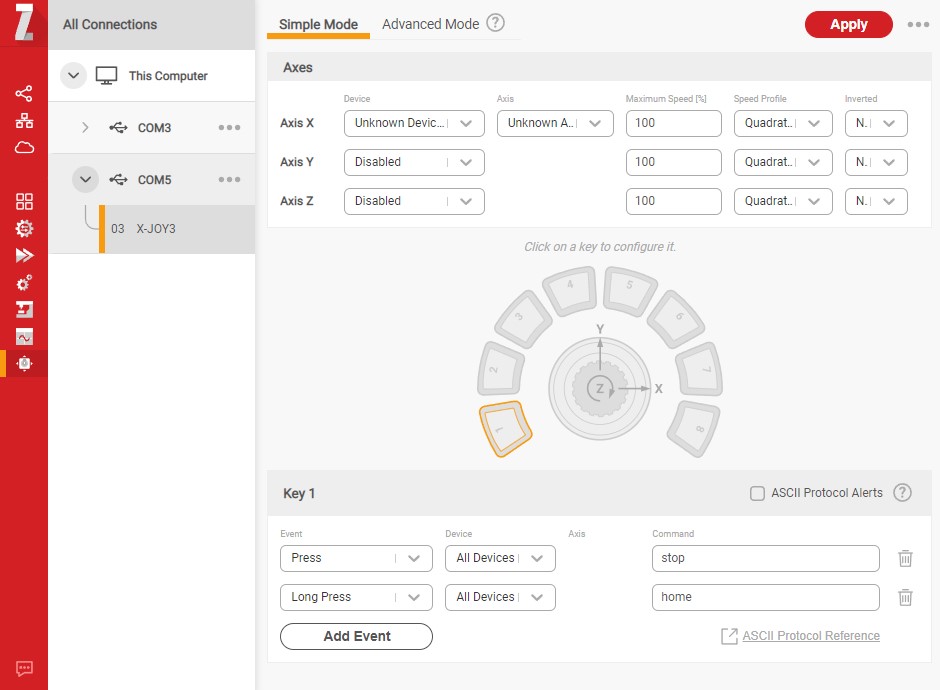The image size is (940, 690).
Task: Open the cloud sidebar icon
Action: pyautogui.click(x=24, y=147)
